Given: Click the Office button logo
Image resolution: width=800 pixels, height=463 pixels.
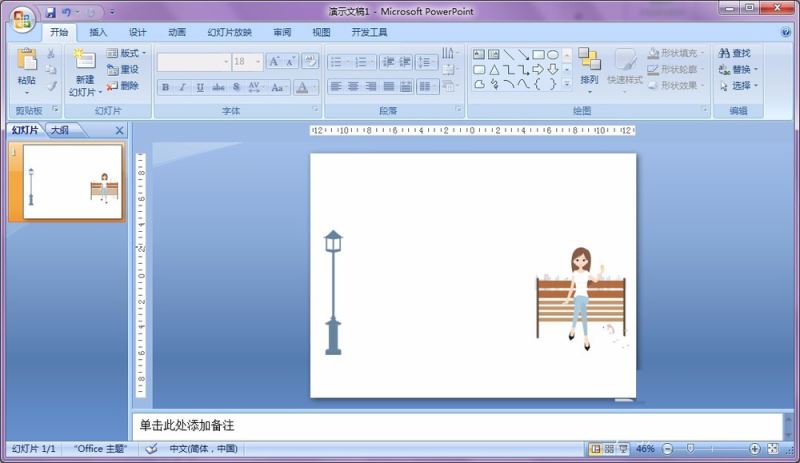Looking at the screenshot, I should point(21,21).
